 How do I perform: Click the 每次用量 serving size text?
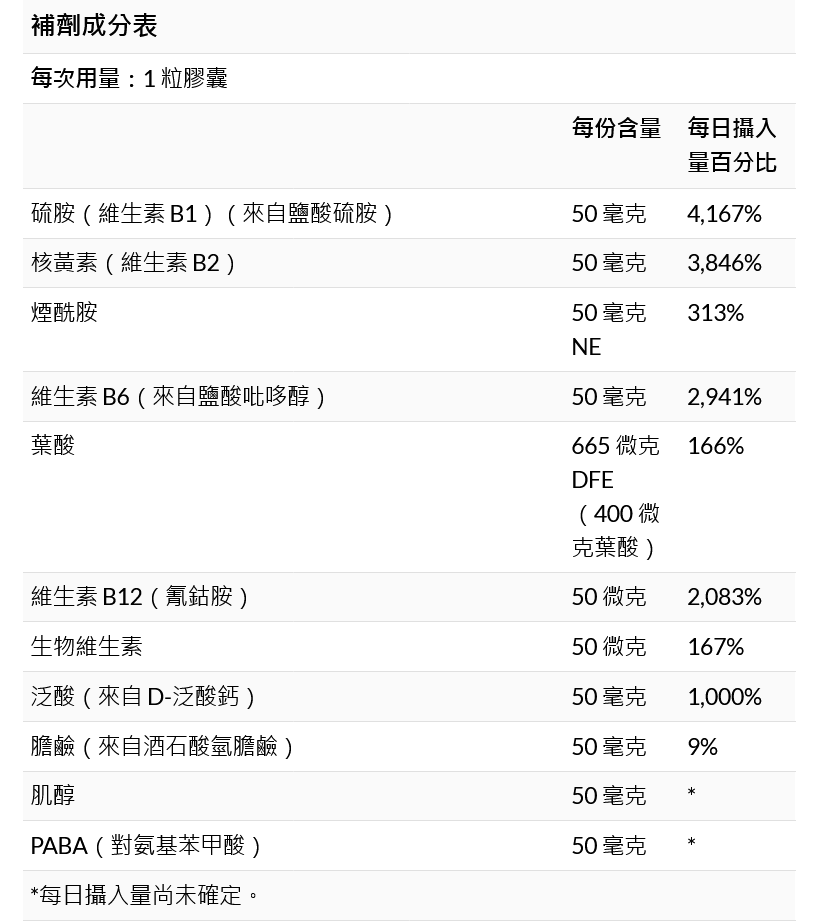129,78
